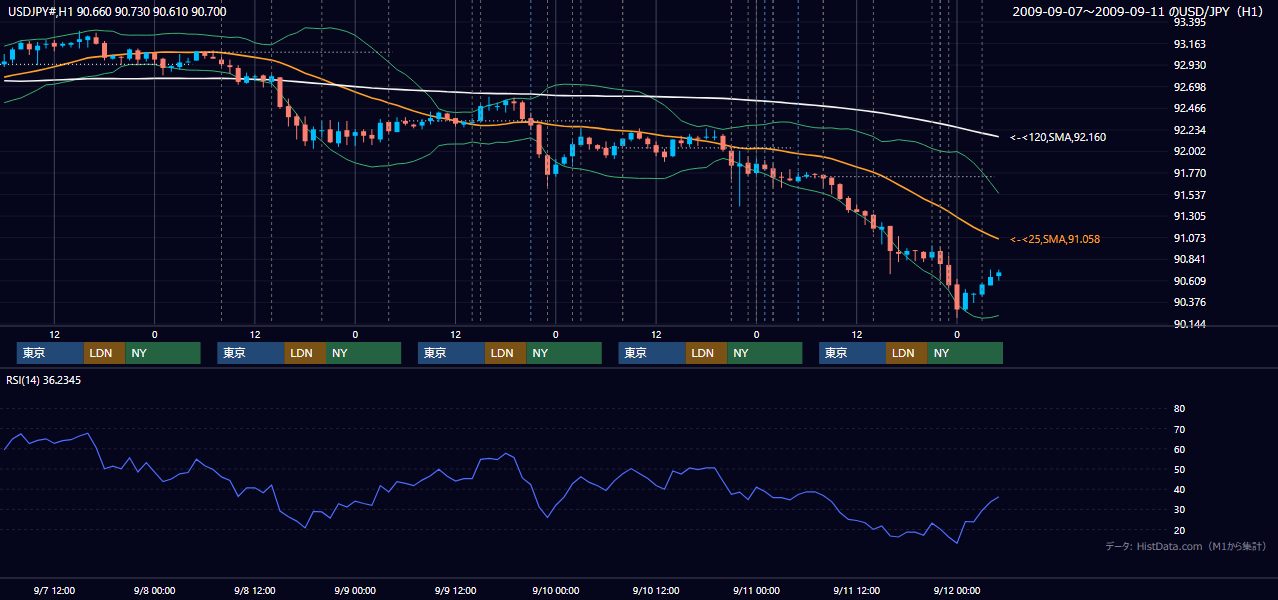Screen dimensions: 1278x600
Task: Click price axis value 90.609
Action: point(1189,281)
